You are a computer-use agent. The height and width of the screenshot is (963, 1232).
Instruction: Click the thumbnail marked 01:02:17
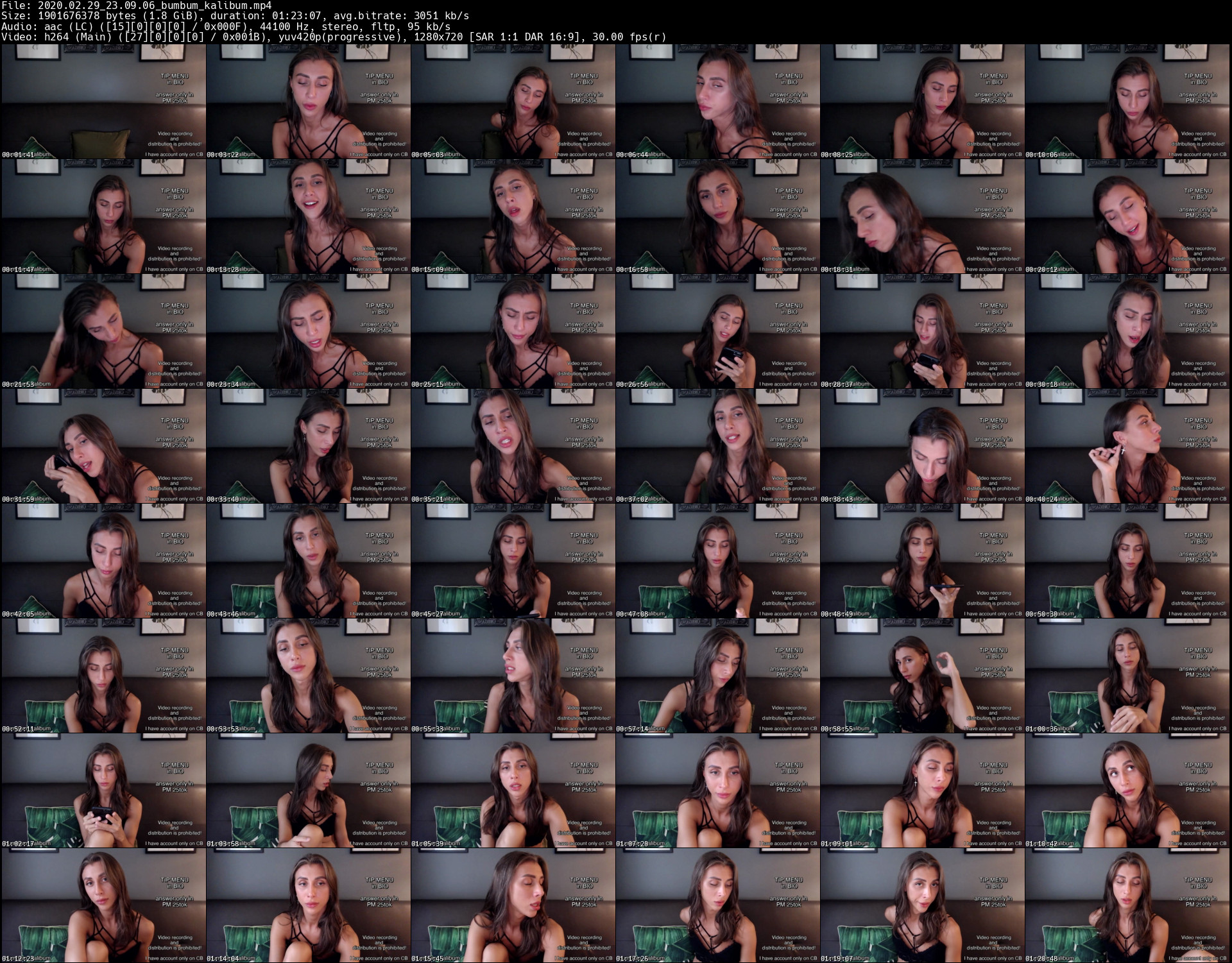click(103, 790)
